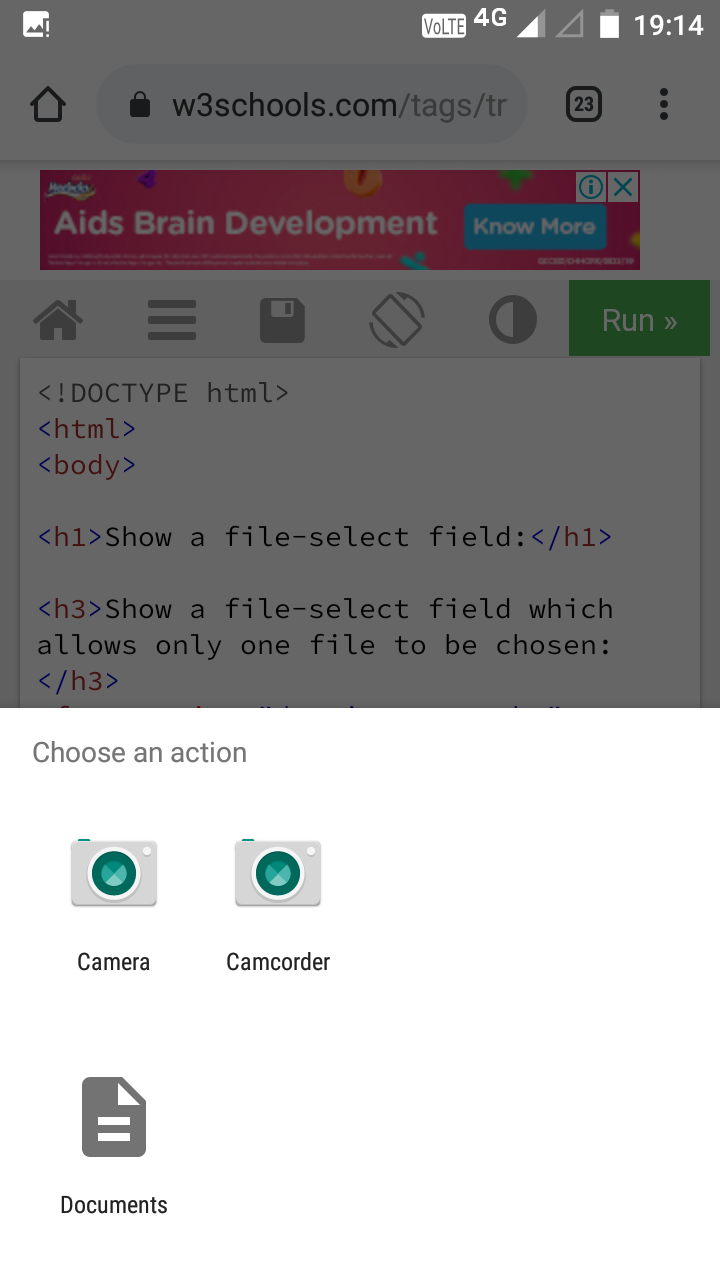The image size is (720, 1280).
Task: Click the Know More ad button
Action: coord(534,227)
